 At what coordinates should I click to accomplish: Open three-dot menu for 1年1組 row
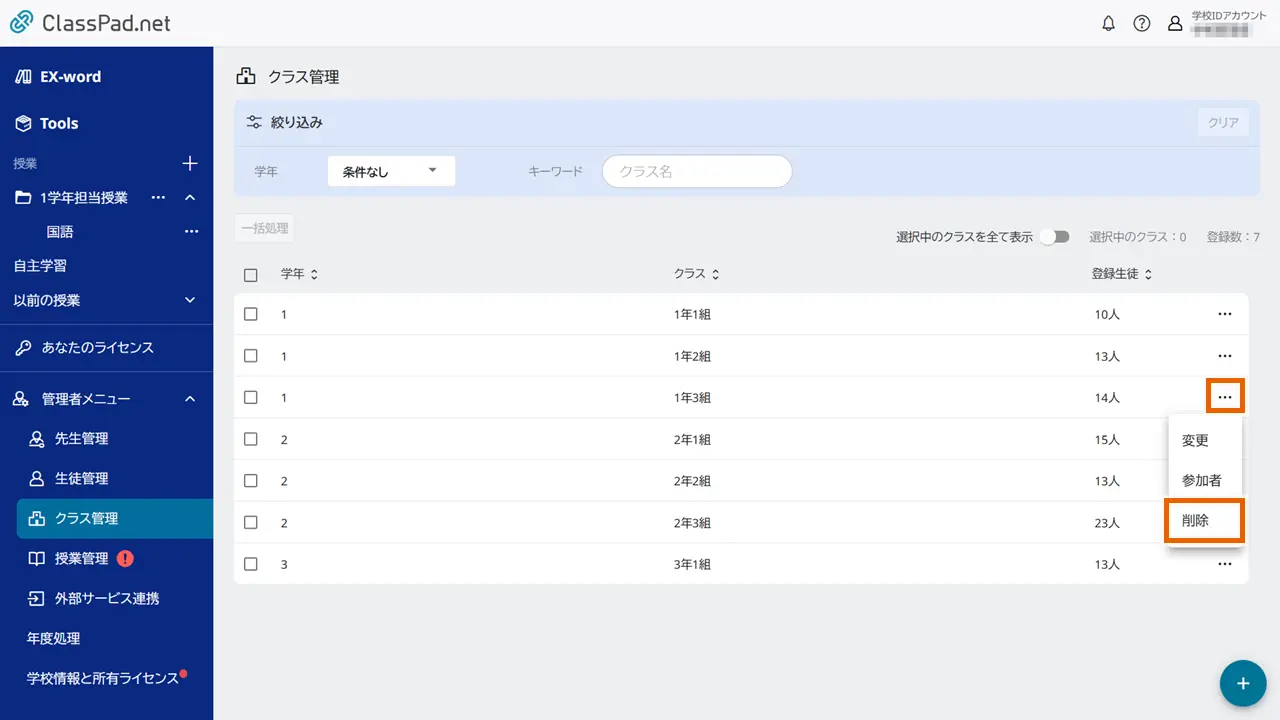click(1224, 314)
